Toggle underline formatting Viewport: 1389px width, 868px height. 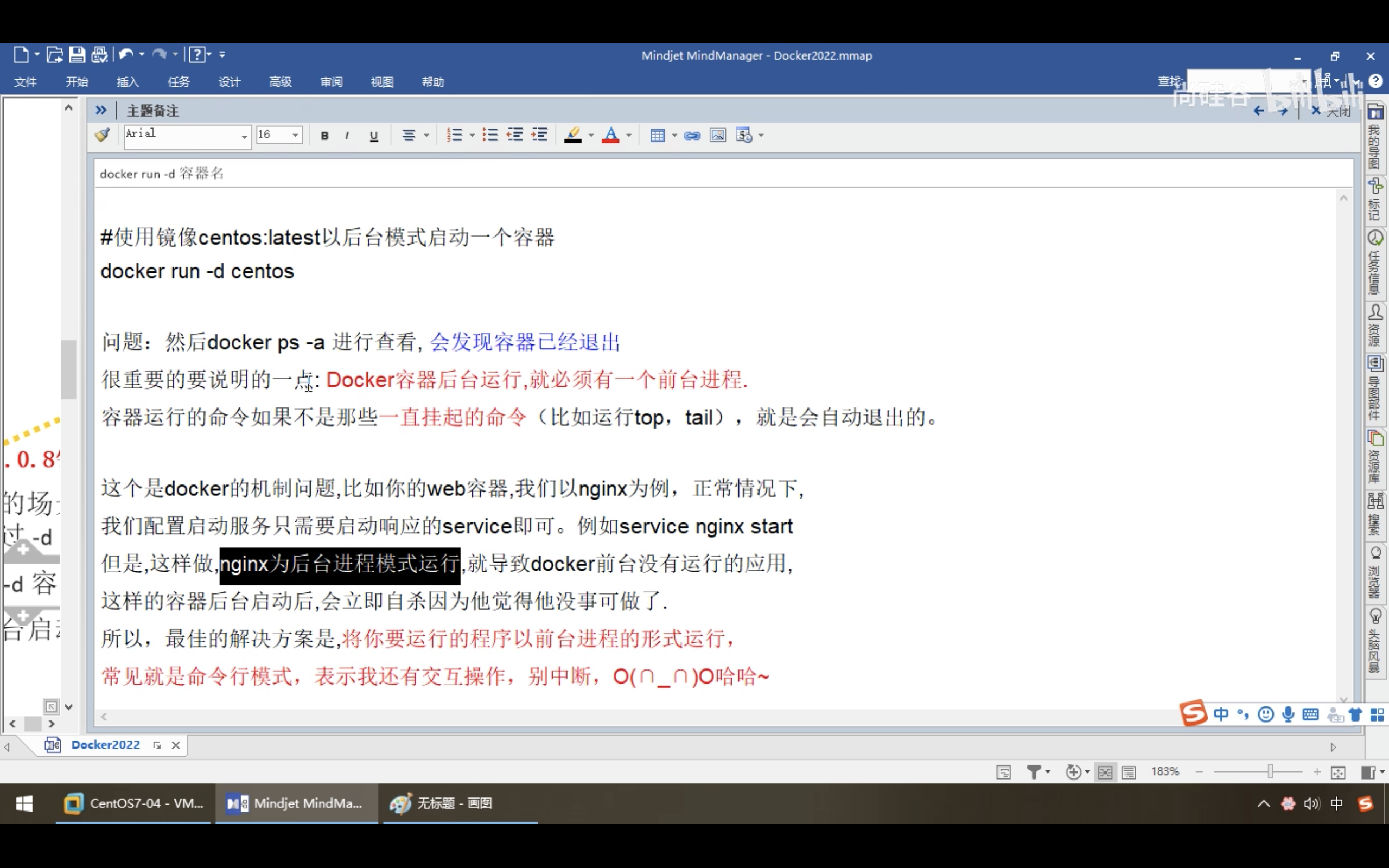(374, 136)
